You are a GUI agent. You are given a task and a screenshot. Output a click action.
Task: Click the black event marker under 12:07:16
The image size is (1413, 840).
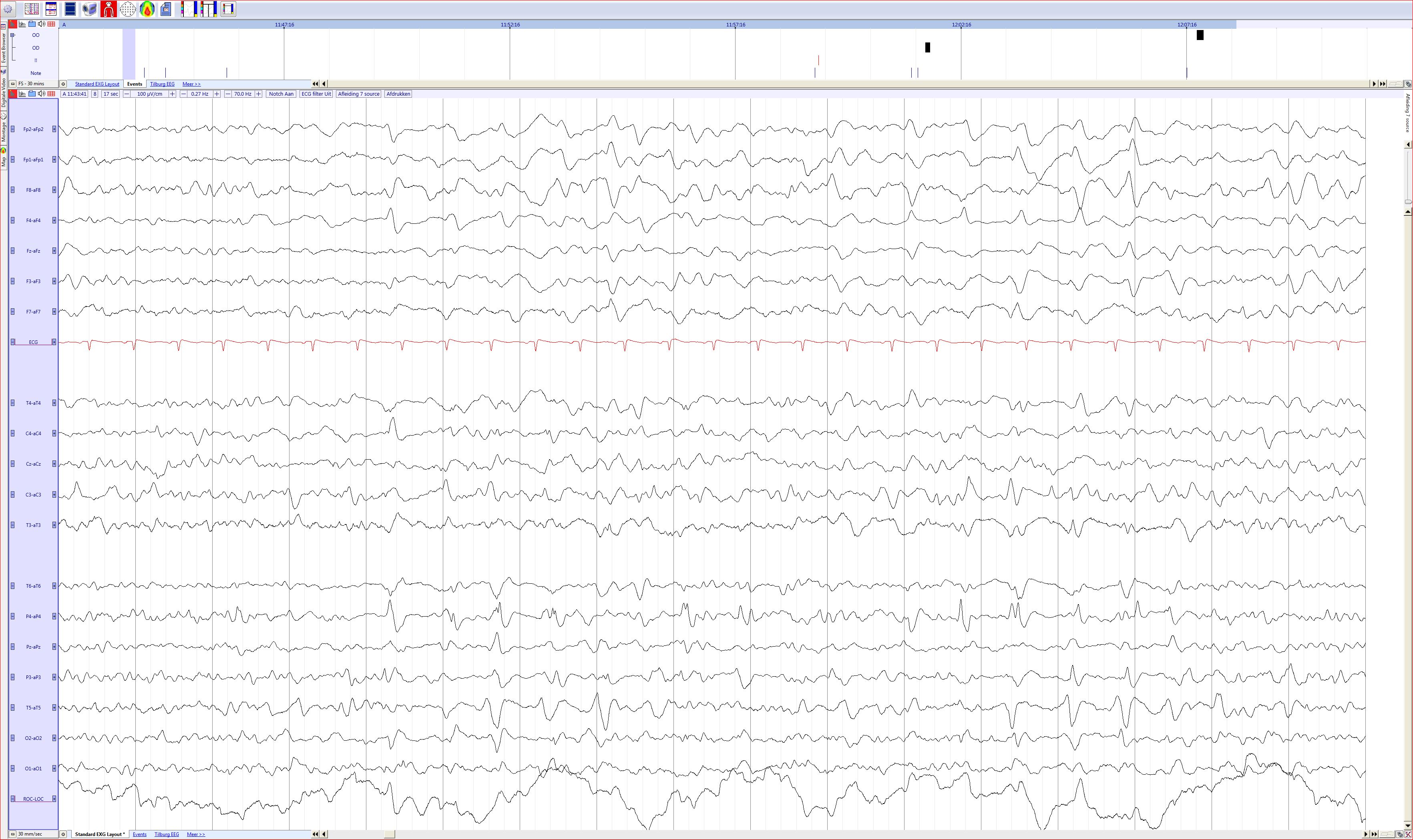pos(1200,35)
